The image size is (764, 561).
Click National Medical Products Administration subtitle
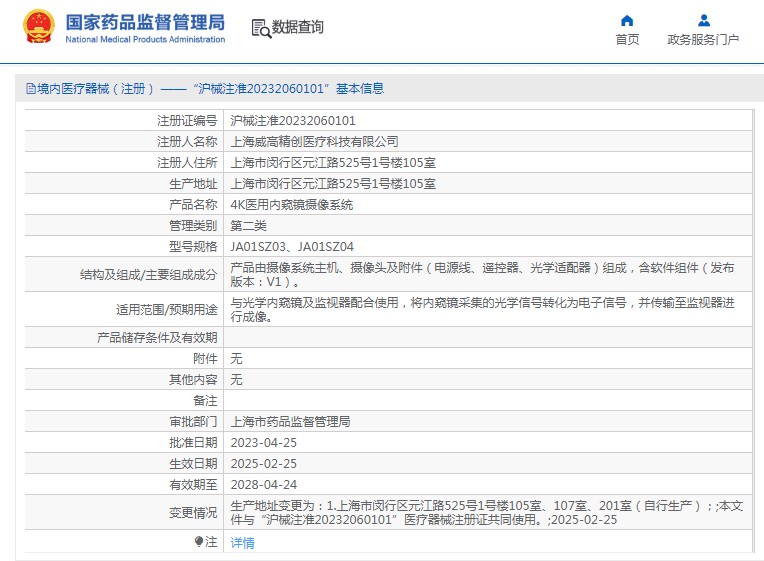(145, 39)
